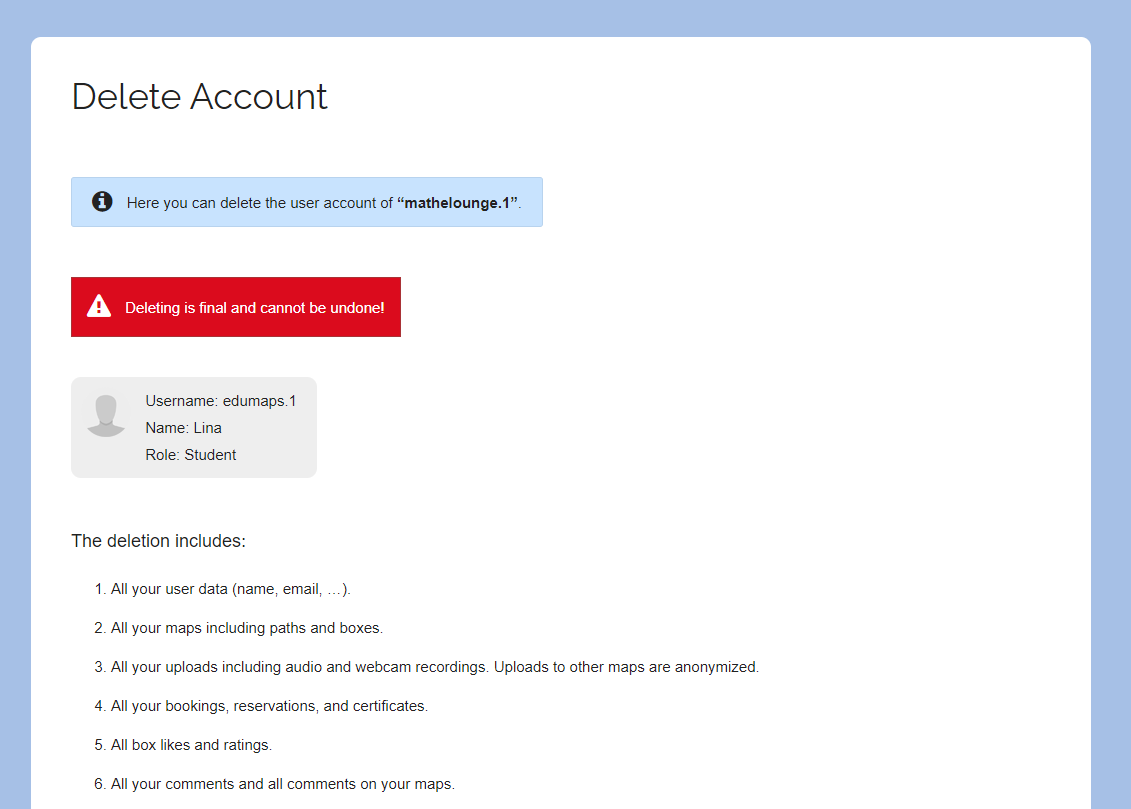Click 'The deletion includes:' subheading
Screen dimensions: 1131x809
(158, 541)
